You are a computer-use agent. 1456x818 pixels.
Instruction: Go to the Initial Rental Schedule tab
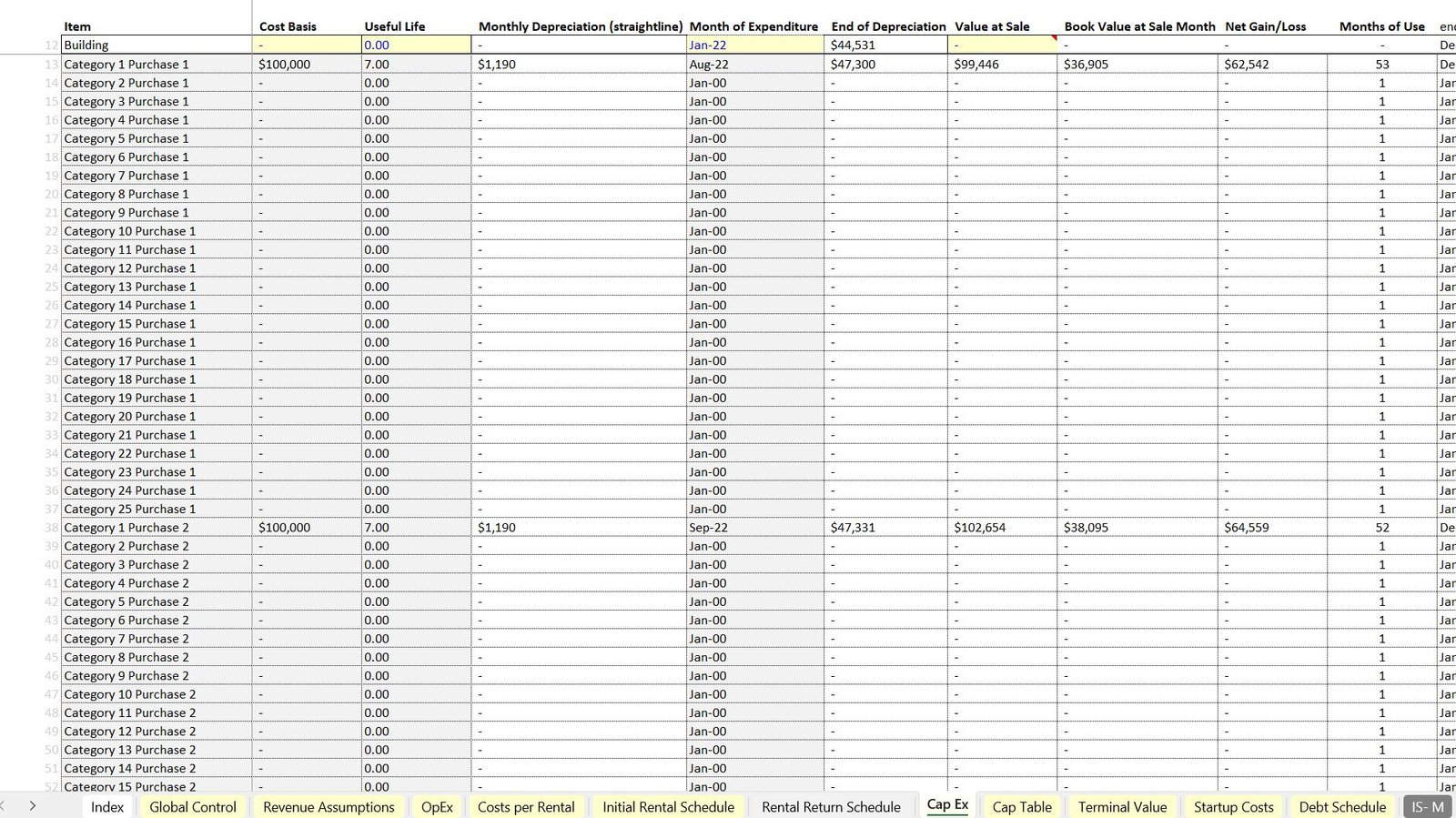click(668, 807)
